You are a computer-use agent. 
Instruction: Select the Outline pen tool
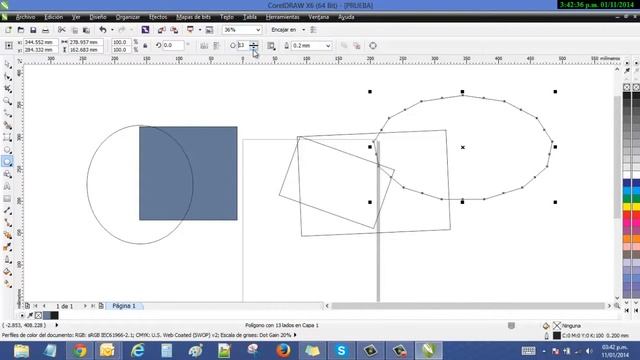[7, 260]
